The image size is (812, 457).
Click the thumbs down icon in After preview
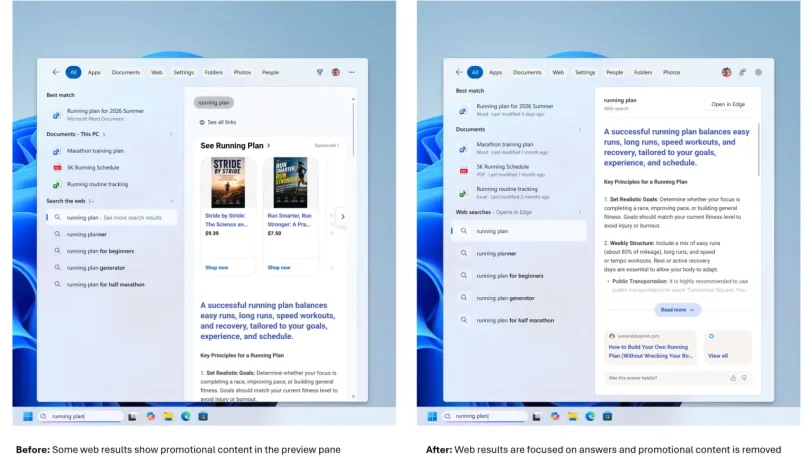(744, 378)
